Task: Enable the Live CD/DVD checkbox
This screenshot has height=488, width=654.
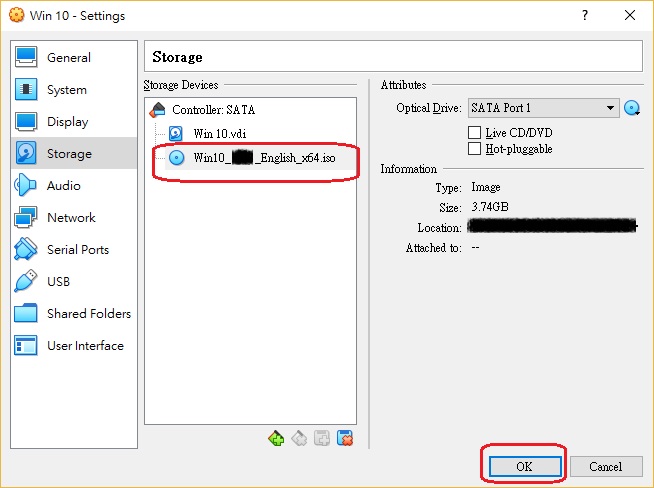Action: coord(474,133)
